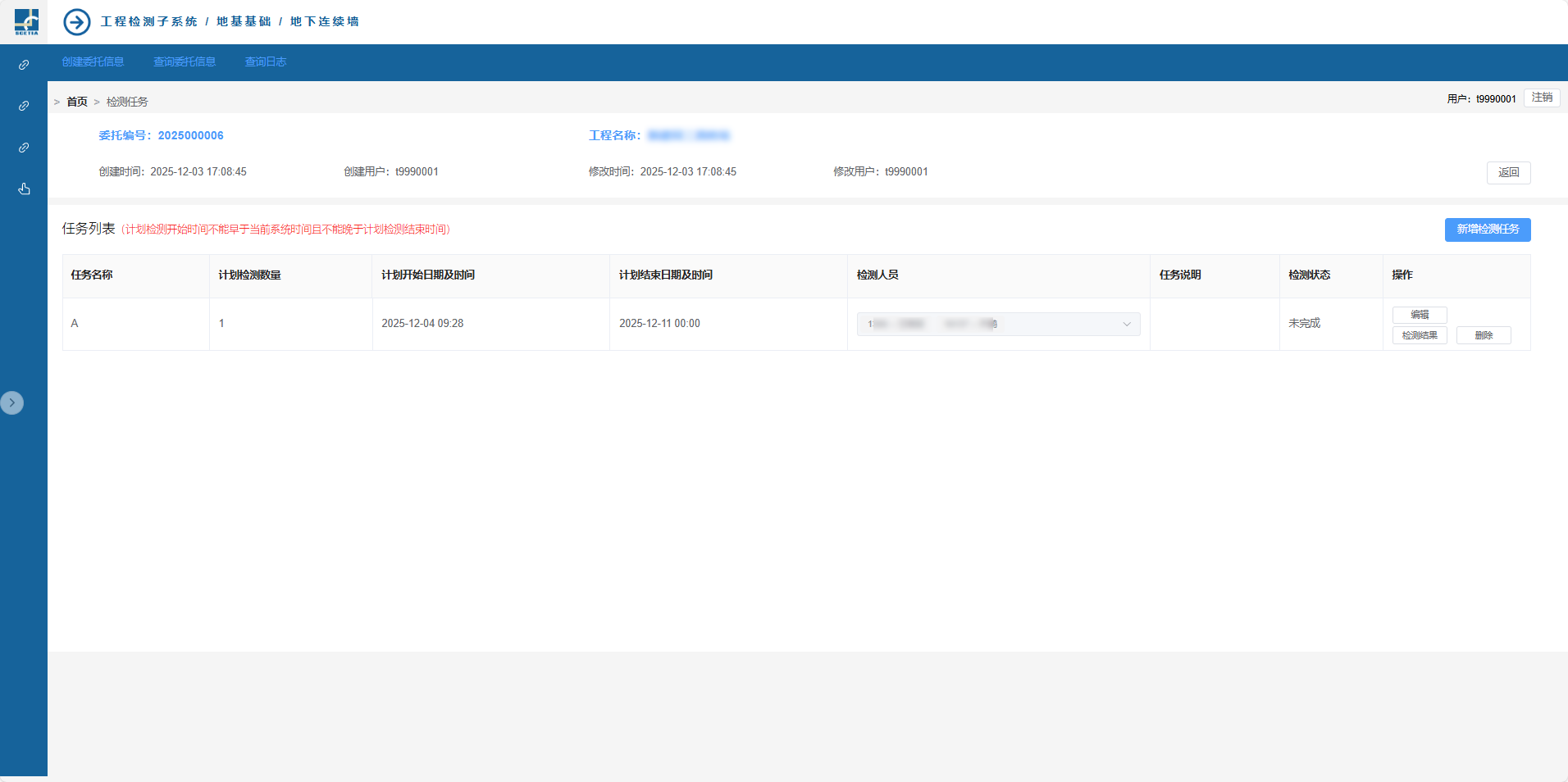Screen dimensions: 1568x782
Task: Expand the sidebar with the chevron button
Action: 12,402
